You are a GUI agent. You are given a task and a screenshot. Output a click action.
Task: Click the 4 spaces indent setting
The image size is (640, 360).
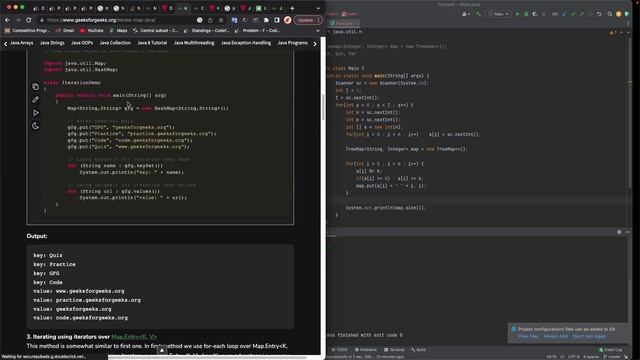[591, 357]
